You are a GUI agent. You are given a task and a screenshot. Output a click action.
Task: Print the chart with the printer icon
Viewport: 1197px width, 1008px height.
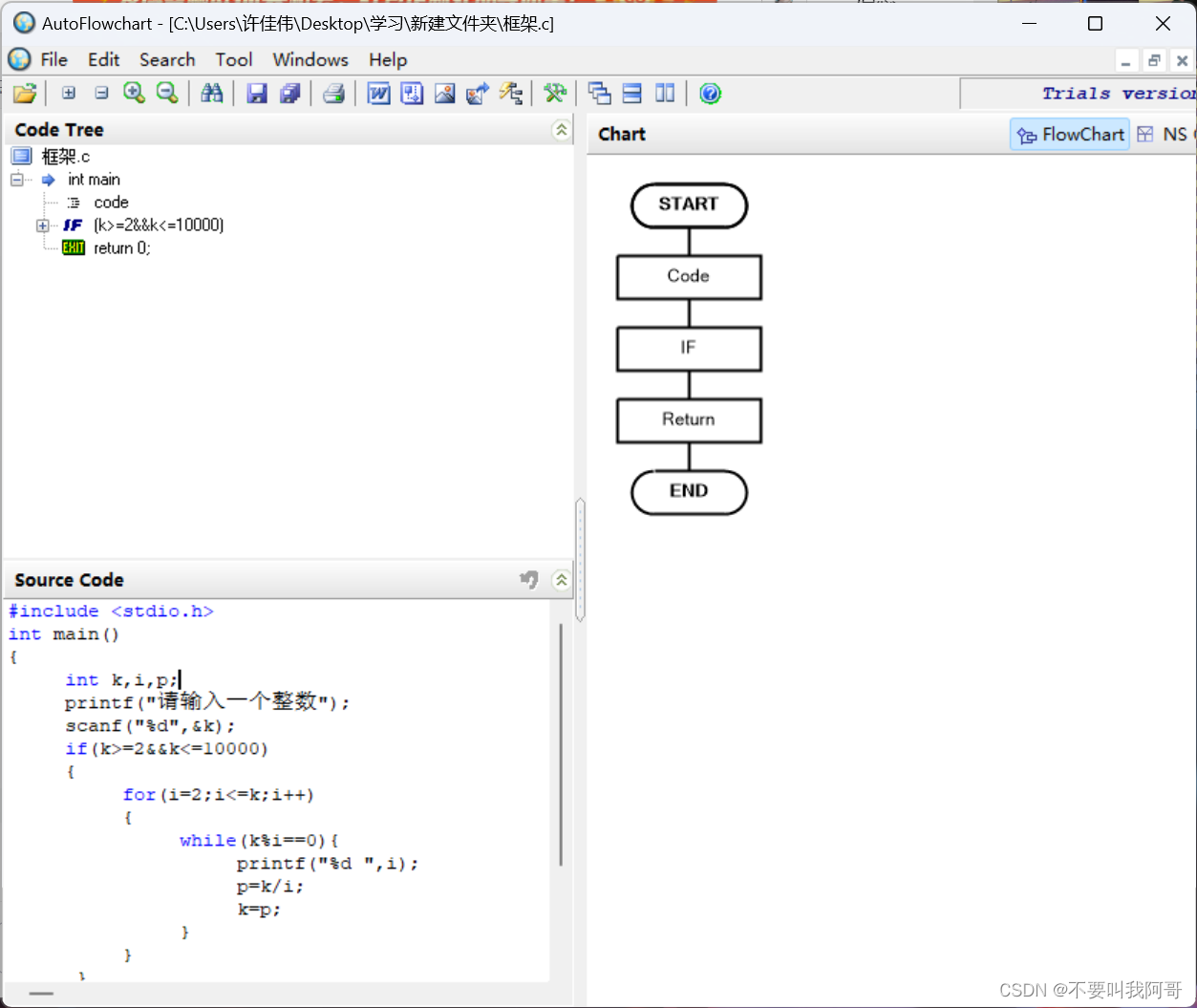click(333, 94)
